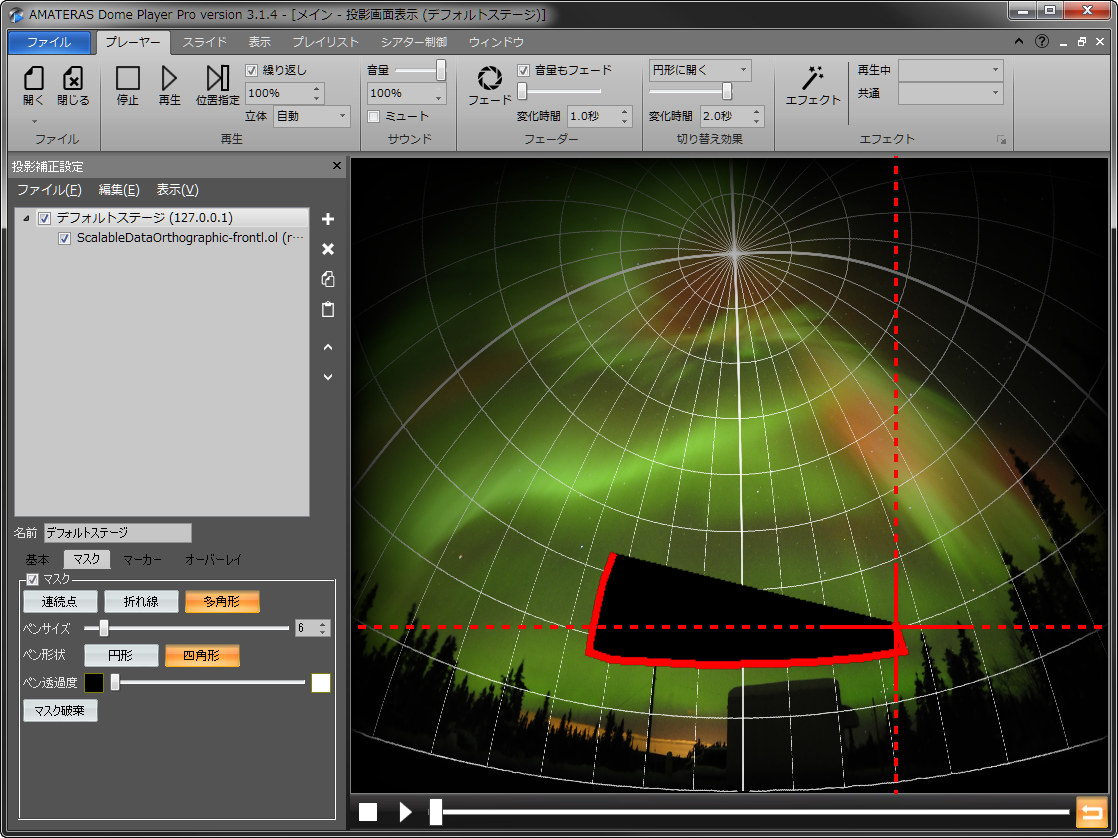This screenshot has width=1118, height=838.
Task: Switch to the シアター制御 ribbon tab
Action: pyautogui.click(x=414, y=42)
